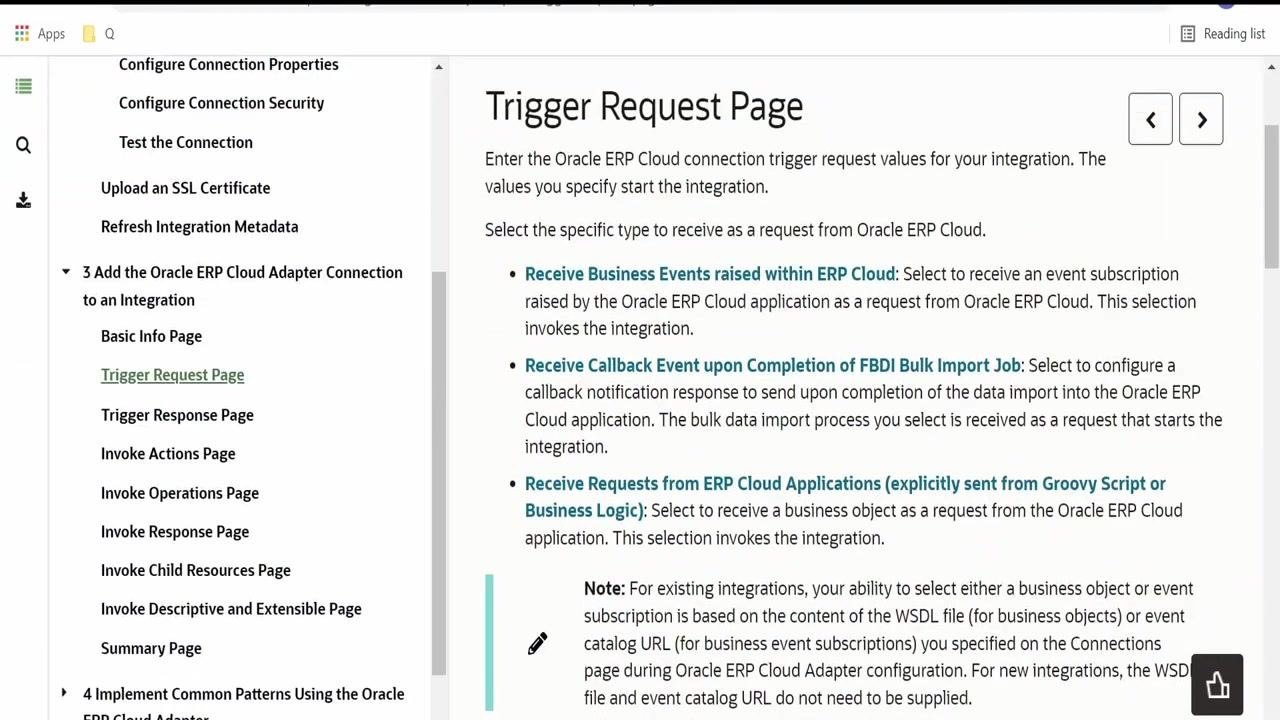This screenshot has height=720, width=1280.
Task: Open the Reading list
Action: tap(1222, 34)
